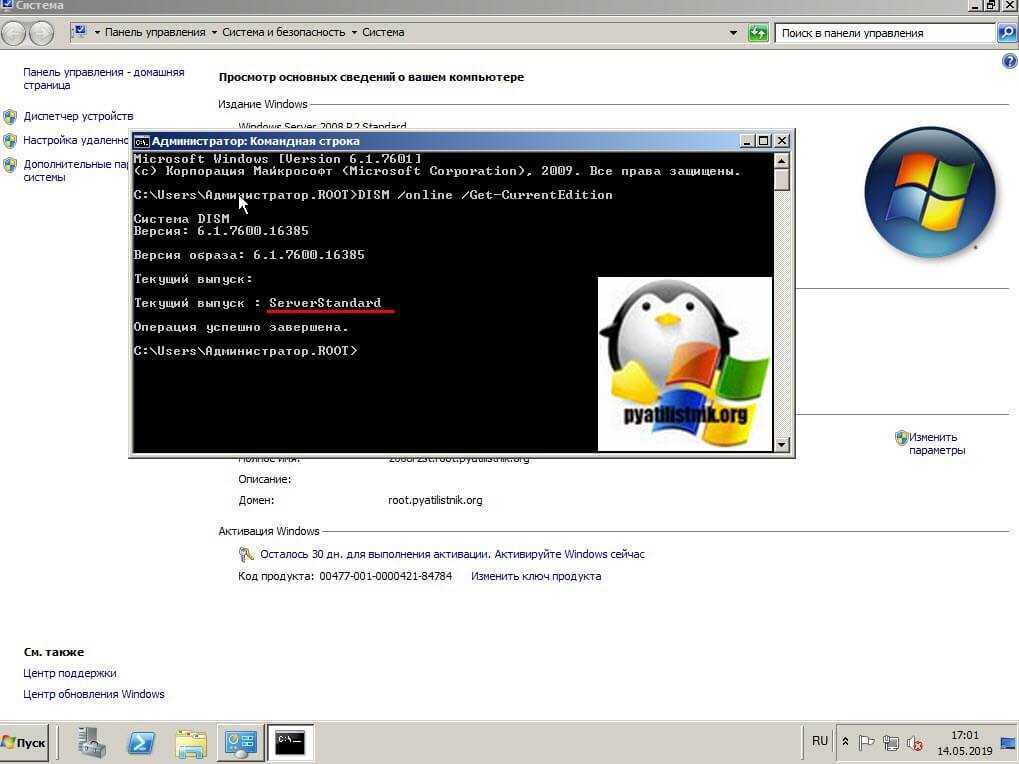
Task: Expand the address bar history dropdown
Action: pyautogui.click(x=734, y=33)
